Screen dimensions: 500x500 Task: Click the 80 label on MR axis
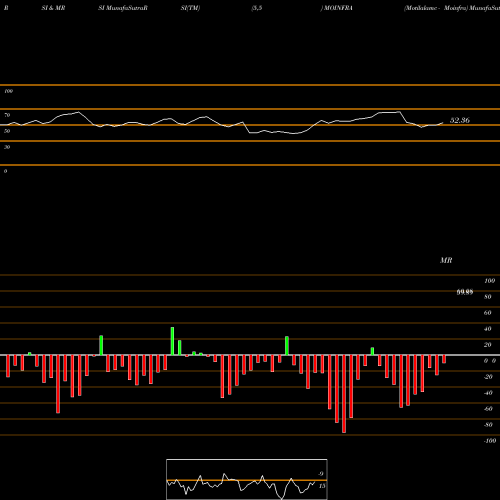pos(488,297)
